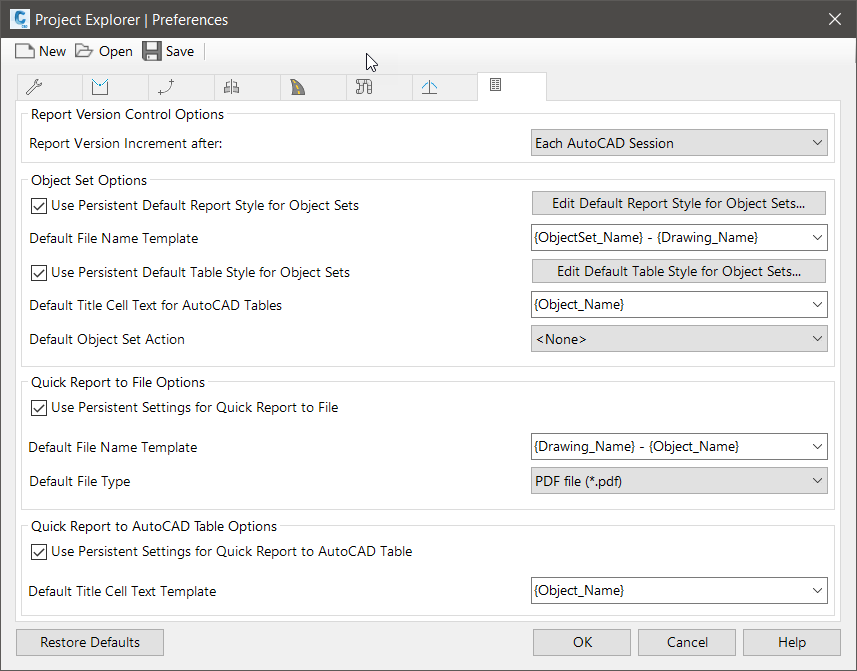Disable Persistent Settings for Quick Report to File
This screenshot has height=671, width=857.
pyautogui.click(x=39, y=408)
